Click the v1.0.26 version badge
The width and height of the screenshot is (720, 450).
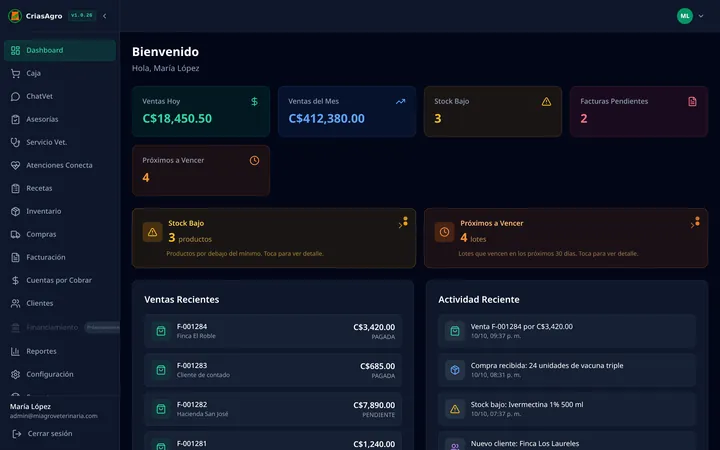[82, 16]
